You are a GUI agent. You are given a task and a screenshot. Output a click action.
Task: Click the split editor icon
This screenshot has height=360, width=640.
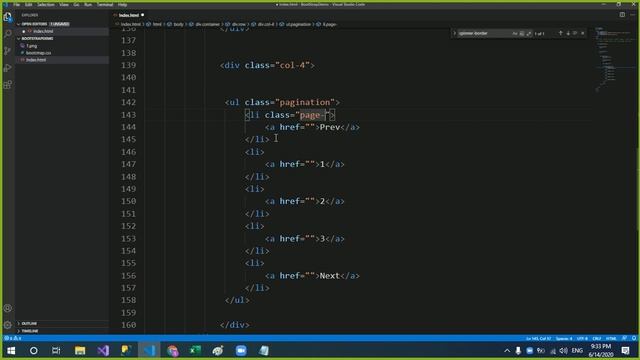622,15
